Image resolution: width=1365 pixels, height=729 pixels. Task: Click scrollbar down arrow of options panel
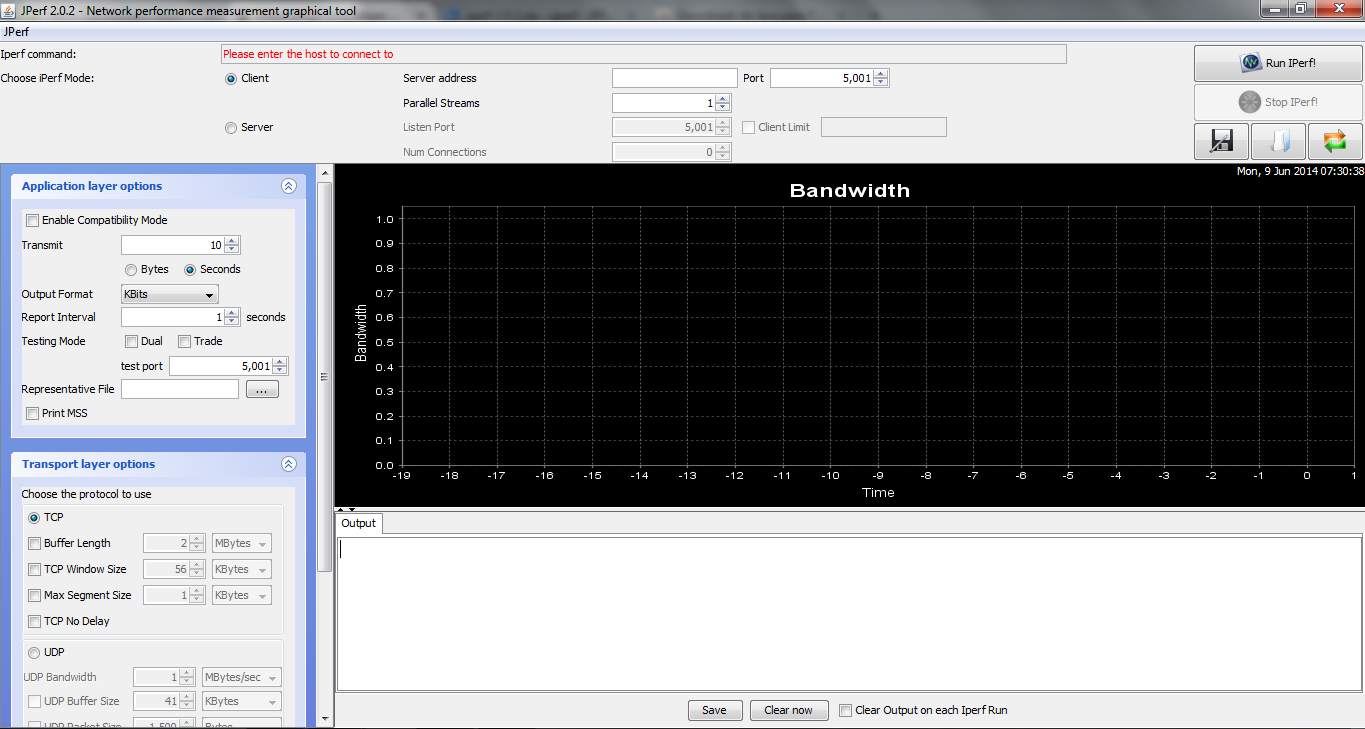click(x=324, y=717)
